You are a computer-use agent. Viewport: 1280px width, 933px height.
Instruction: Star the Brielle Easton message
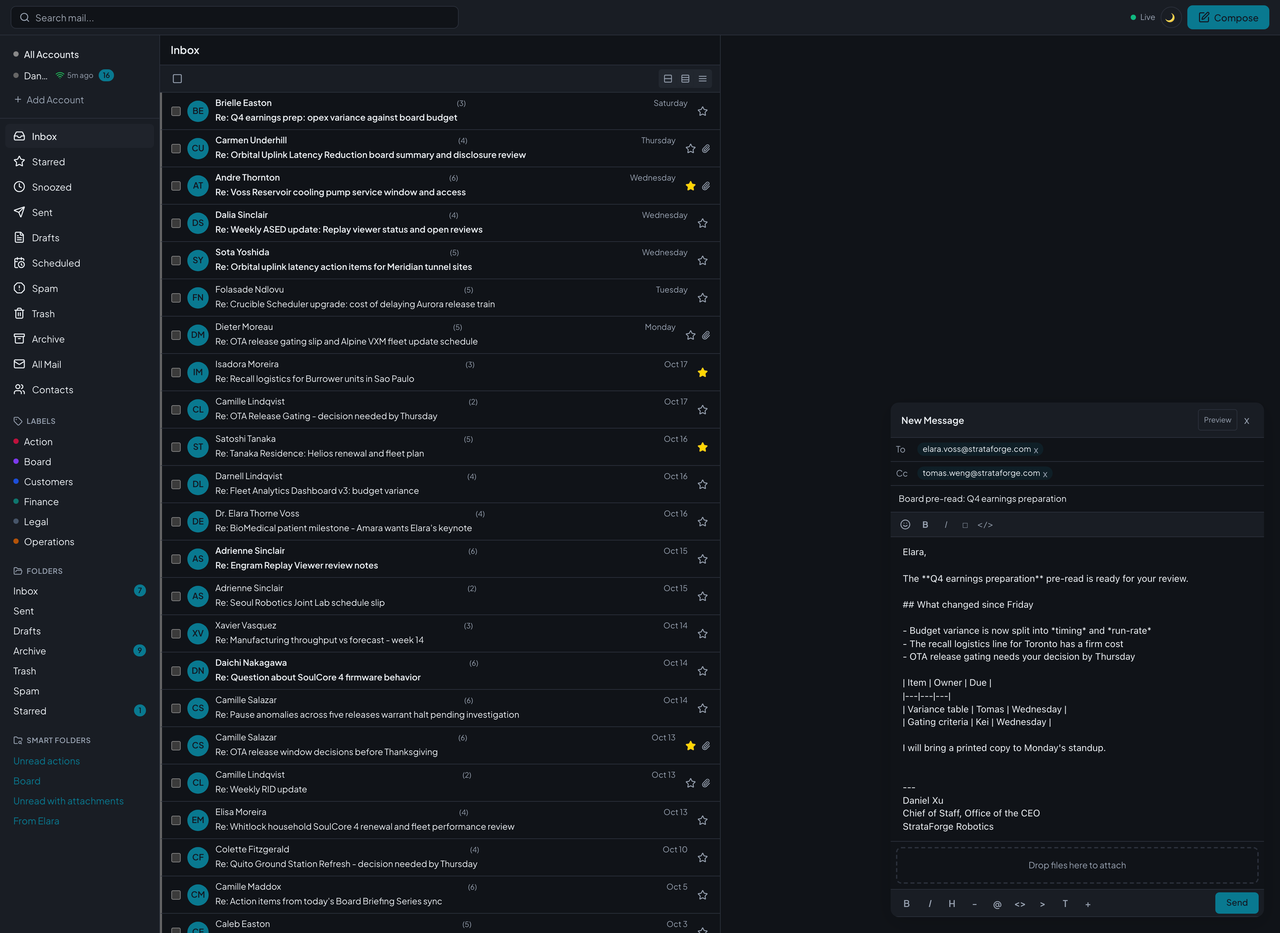(x=703, y=111)
